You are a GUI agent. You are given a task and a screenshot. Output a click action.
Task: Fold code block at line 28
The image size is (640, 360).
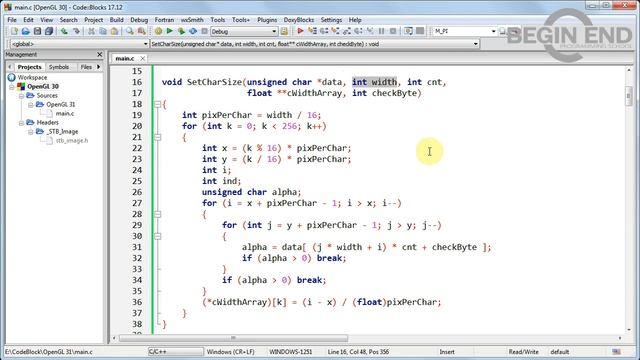click(x=158, y=214)
